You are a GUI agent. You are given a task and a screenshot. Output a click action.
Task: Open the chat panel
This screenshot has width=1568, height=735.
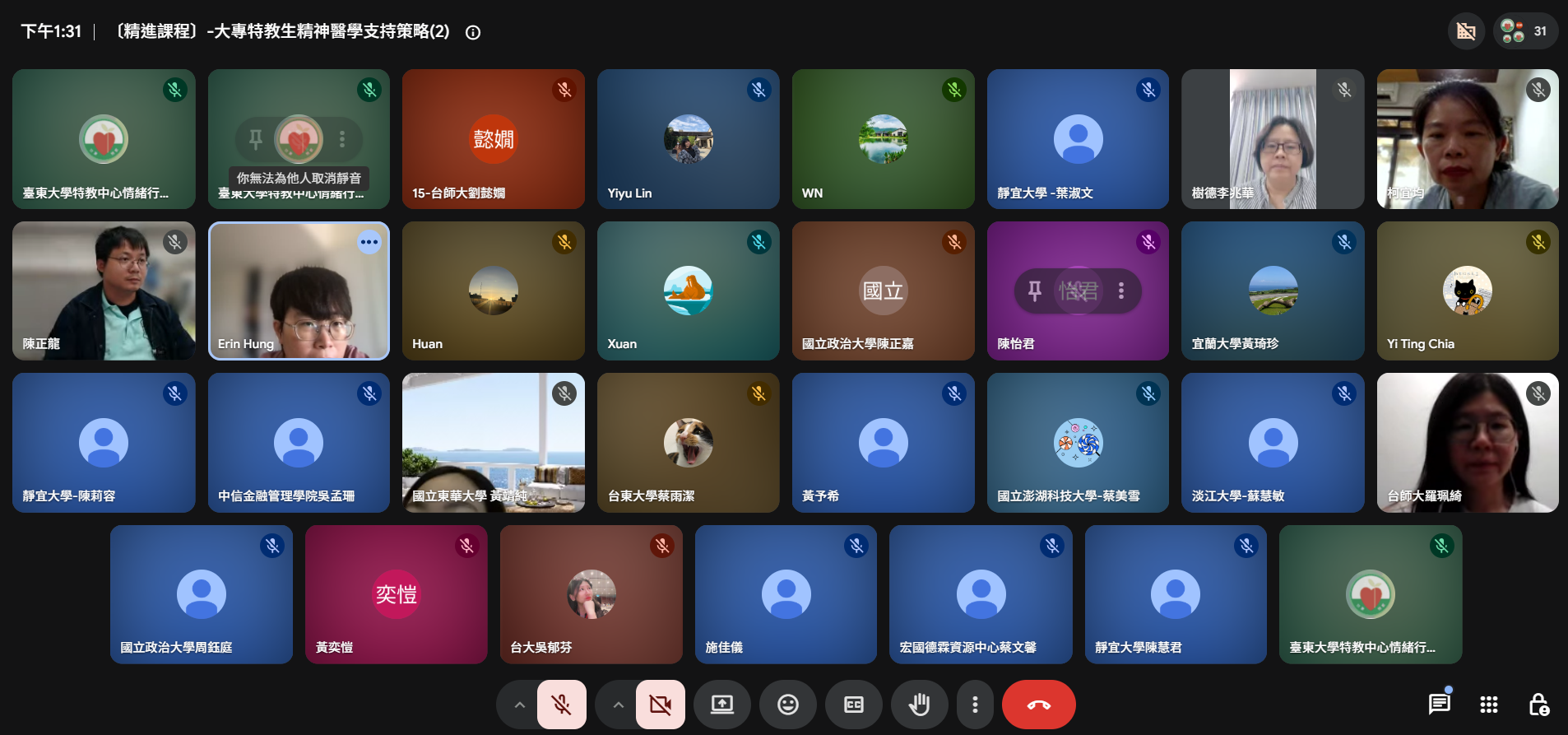1440,704
